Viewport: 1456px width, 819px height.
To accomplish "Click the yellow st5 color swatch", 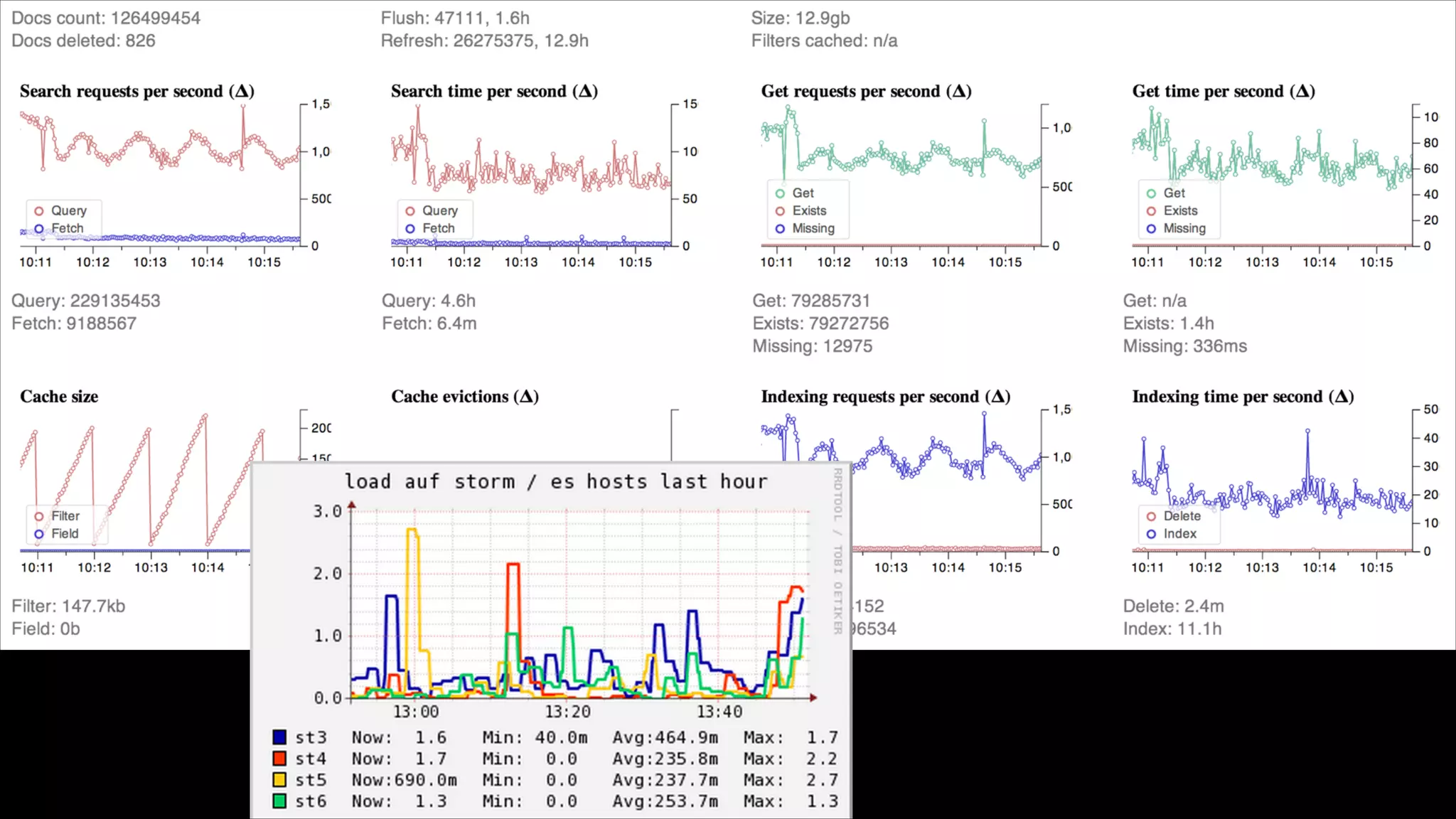I will (279, 780).
